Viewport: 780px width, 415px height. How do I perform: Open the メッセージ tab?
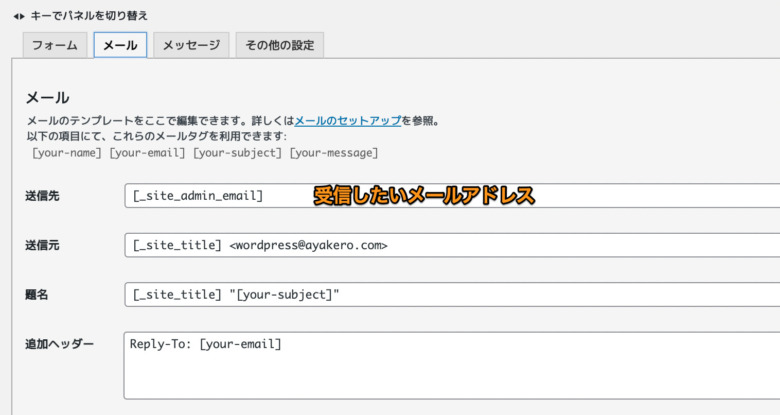click(x=191, y=45)
